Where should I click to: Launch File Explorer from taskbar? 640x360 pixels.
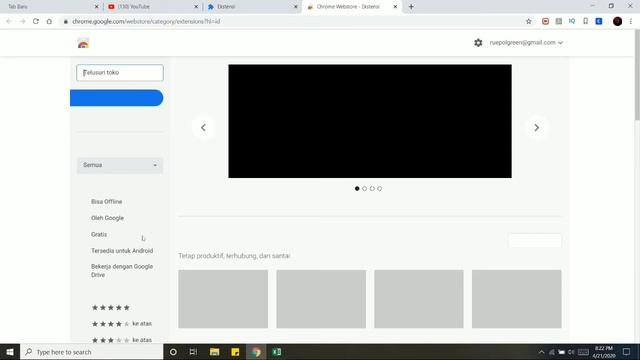pyautogui.click(x=215, y=352)
